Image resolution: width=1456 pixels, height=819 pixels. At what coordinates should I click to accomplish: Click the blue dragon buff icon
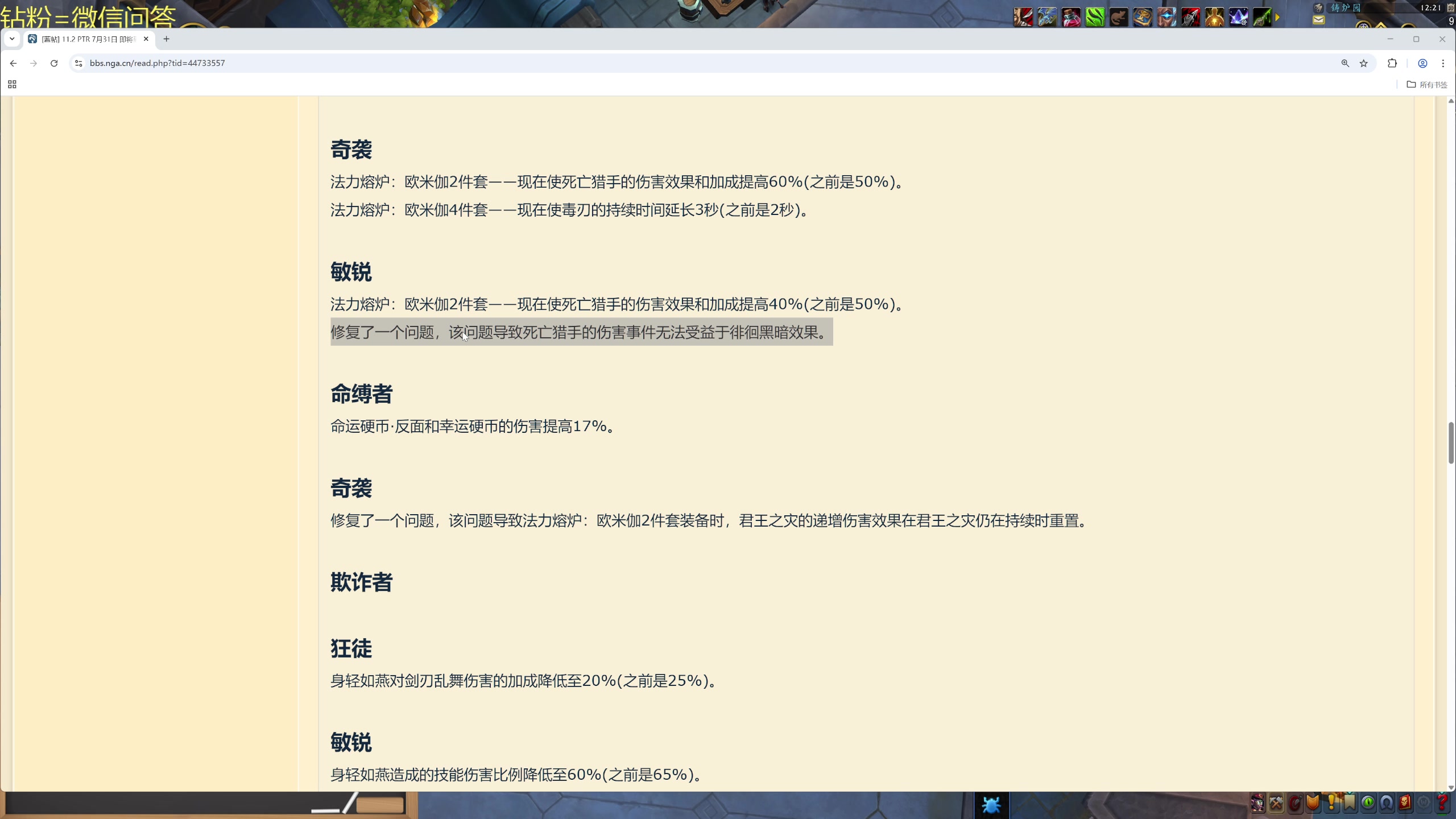pos(1047,17)
